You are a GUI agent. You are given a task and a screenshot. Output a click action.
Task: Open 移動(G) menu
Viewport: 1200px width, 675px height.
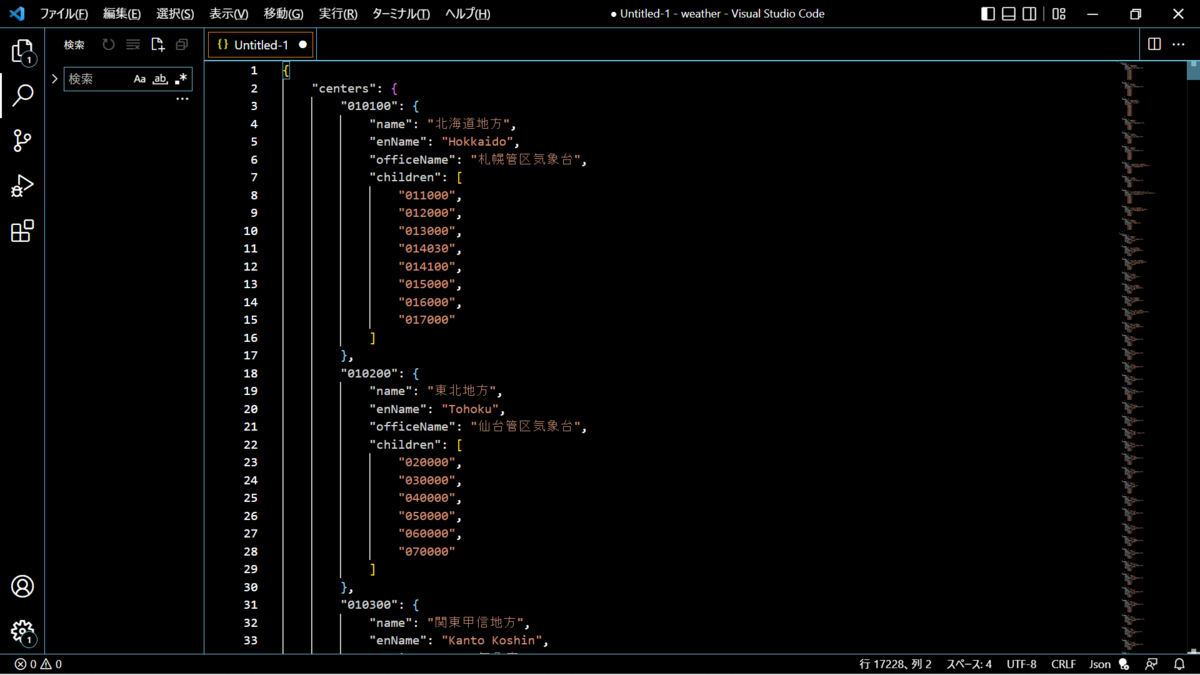[x=284, y=14]
